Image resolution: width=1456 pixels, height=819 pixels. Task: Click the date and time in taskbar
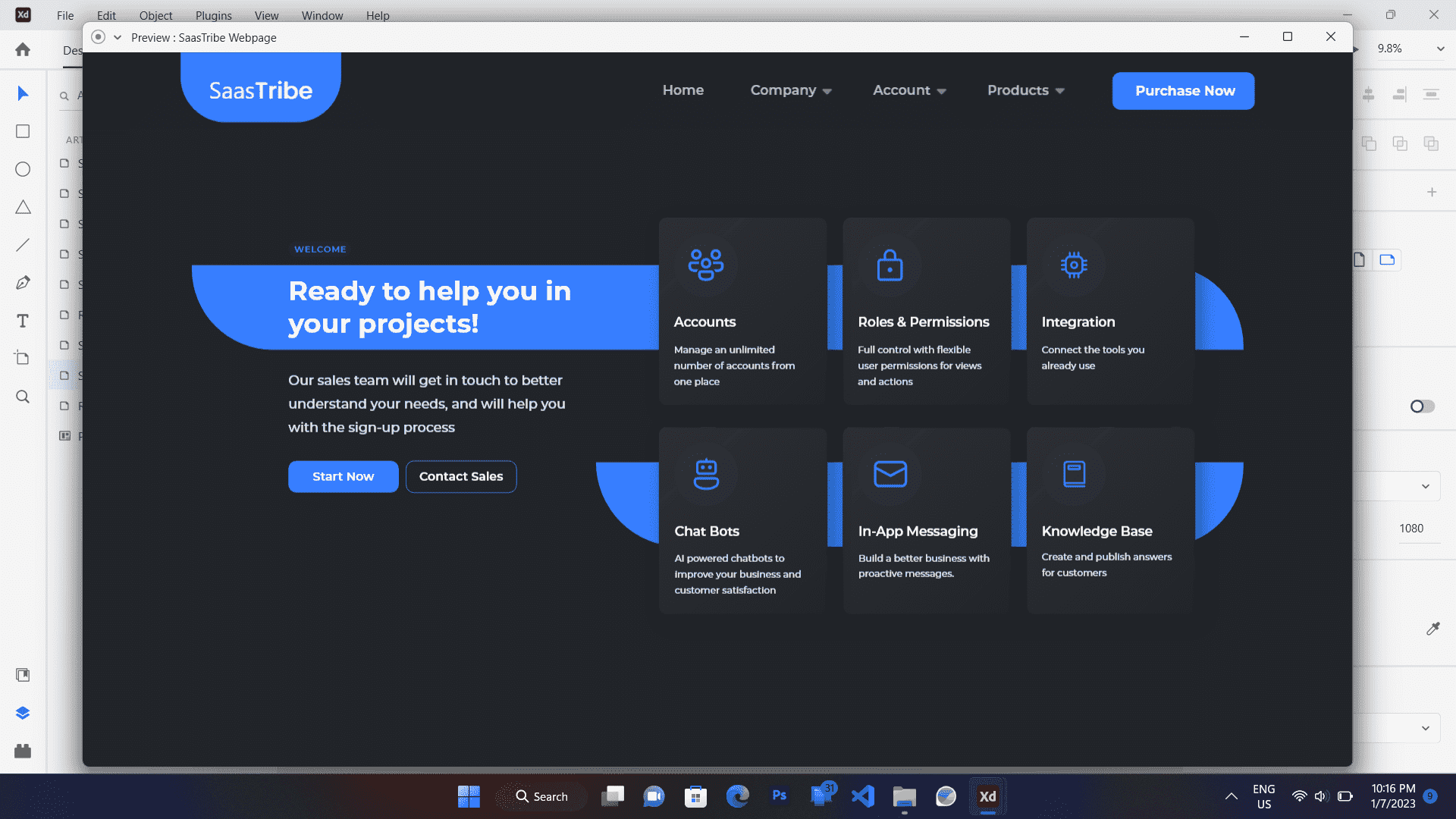pos(1393,796)
